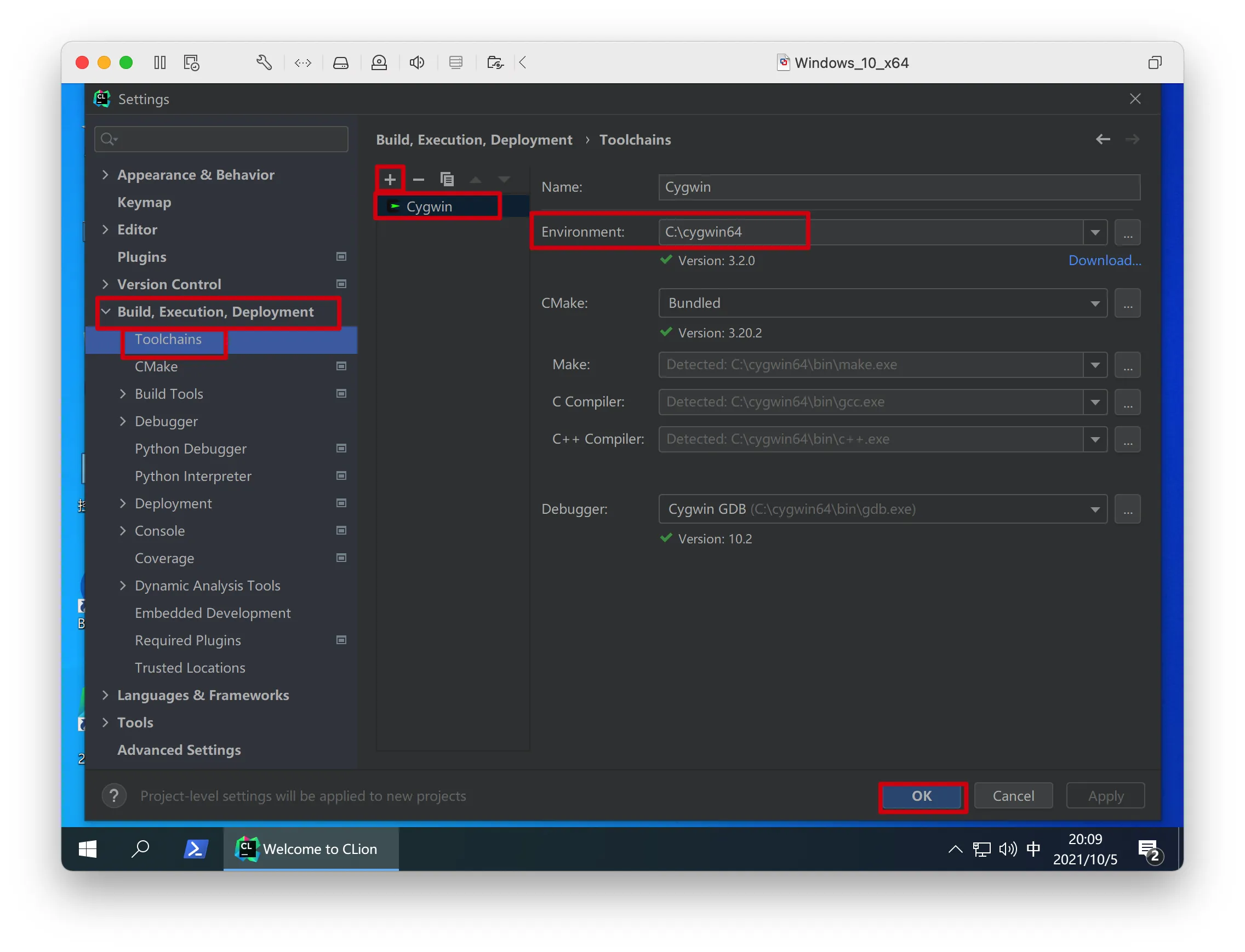Open the CMake Bundled dropdown
The width and height of the screenshot is (1245, 952).
1095,303
